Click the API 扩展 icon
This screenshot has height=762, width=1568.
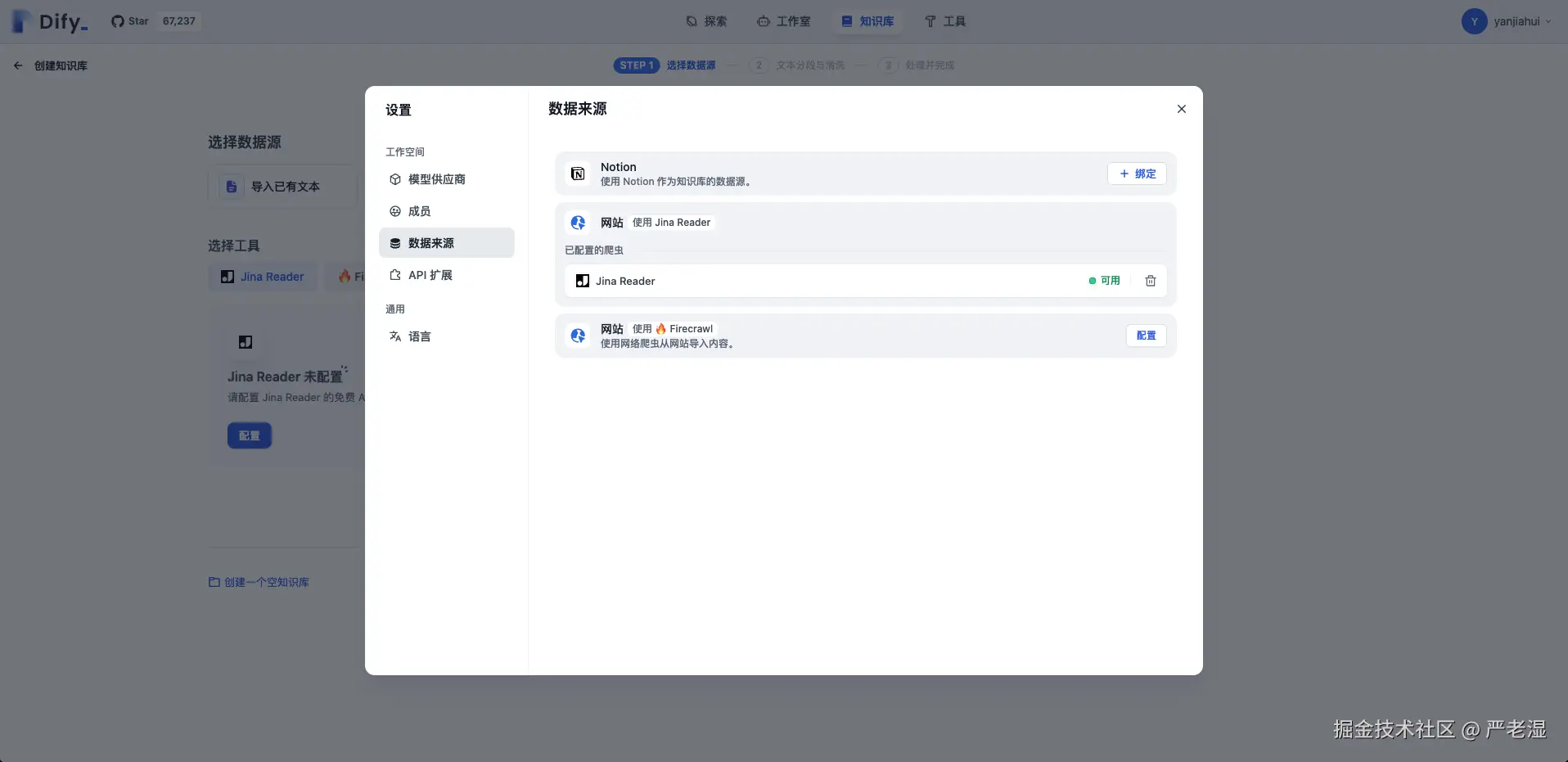[x=395, y=275]
